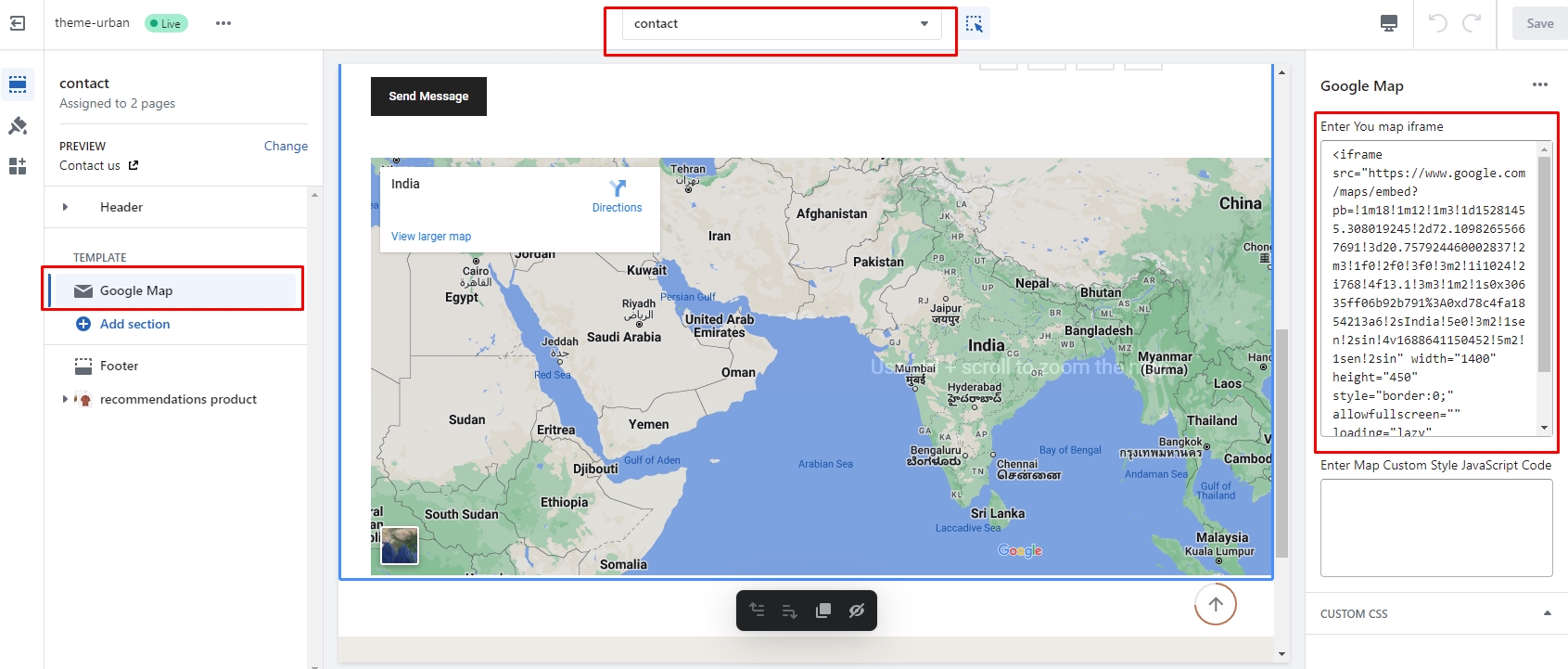Click the theme-urban name
Screen dimensions: 1568x669
coord(92,22)
